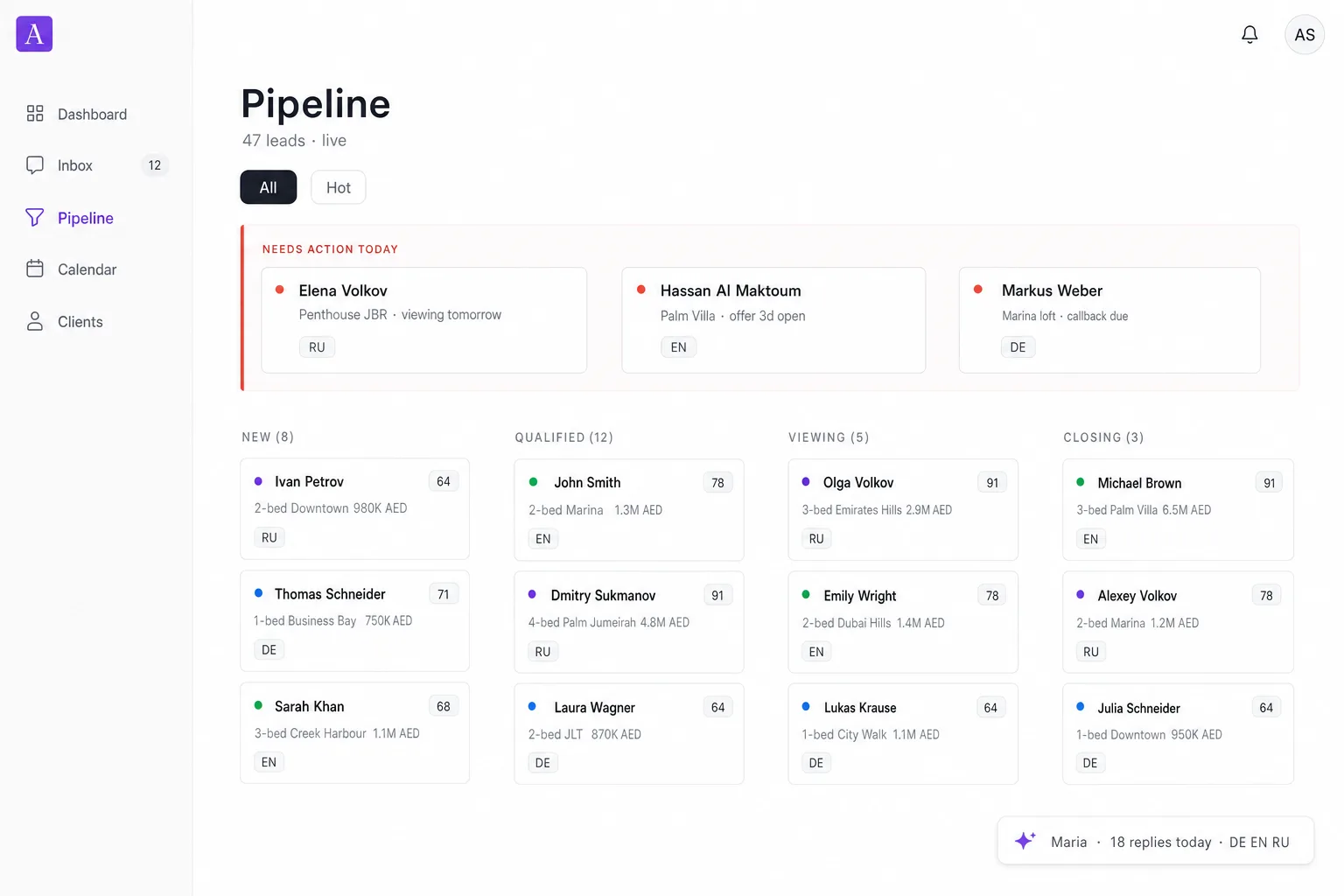This screenshot has height=896, width=1344.
Task: Click score 78 on John Smith
Action: tap(717, 483)
